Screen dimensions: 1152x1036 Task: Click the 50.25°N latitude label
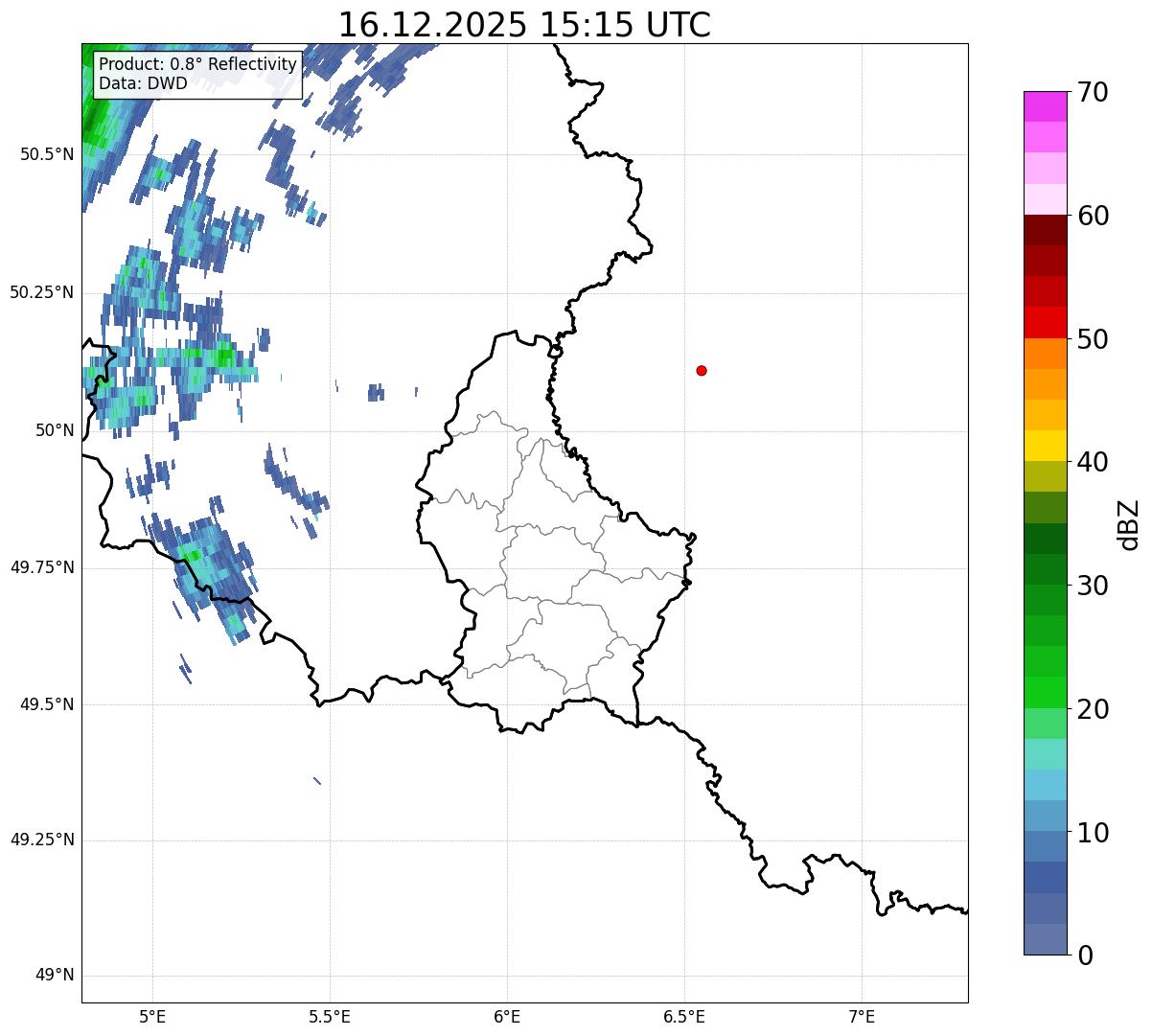tap(41, 292)
